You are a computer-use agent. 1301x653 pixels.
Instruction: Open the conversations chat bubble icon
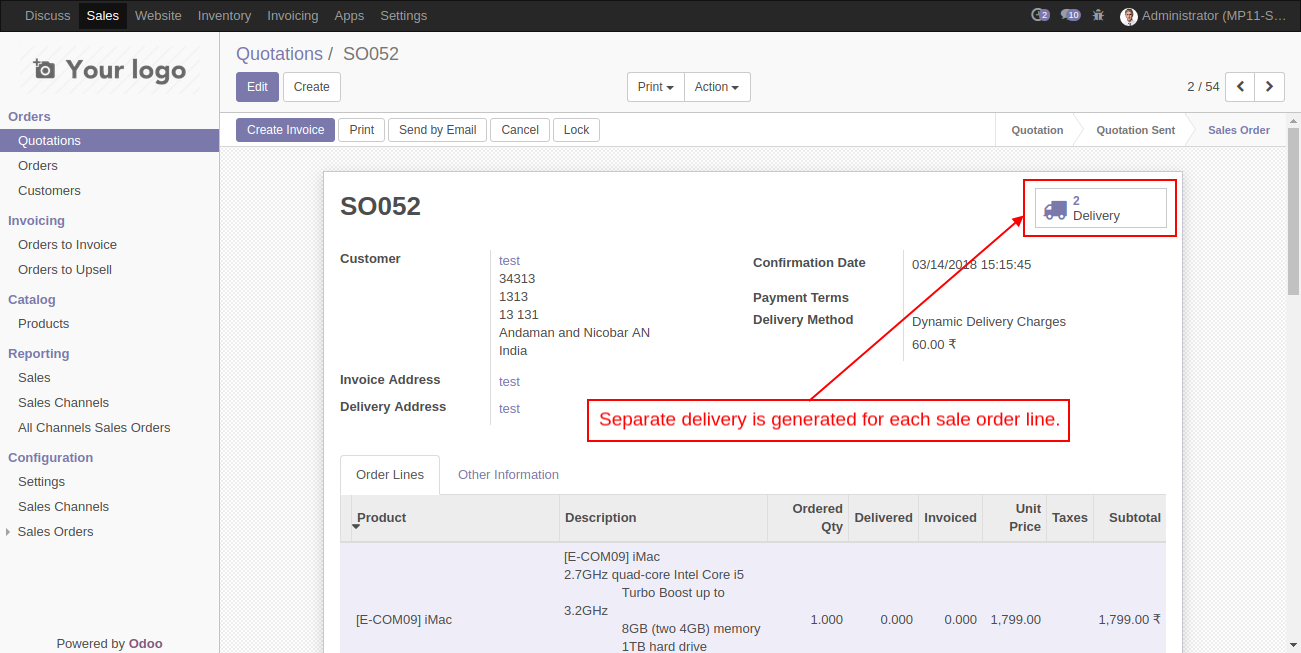[1071, 15]
